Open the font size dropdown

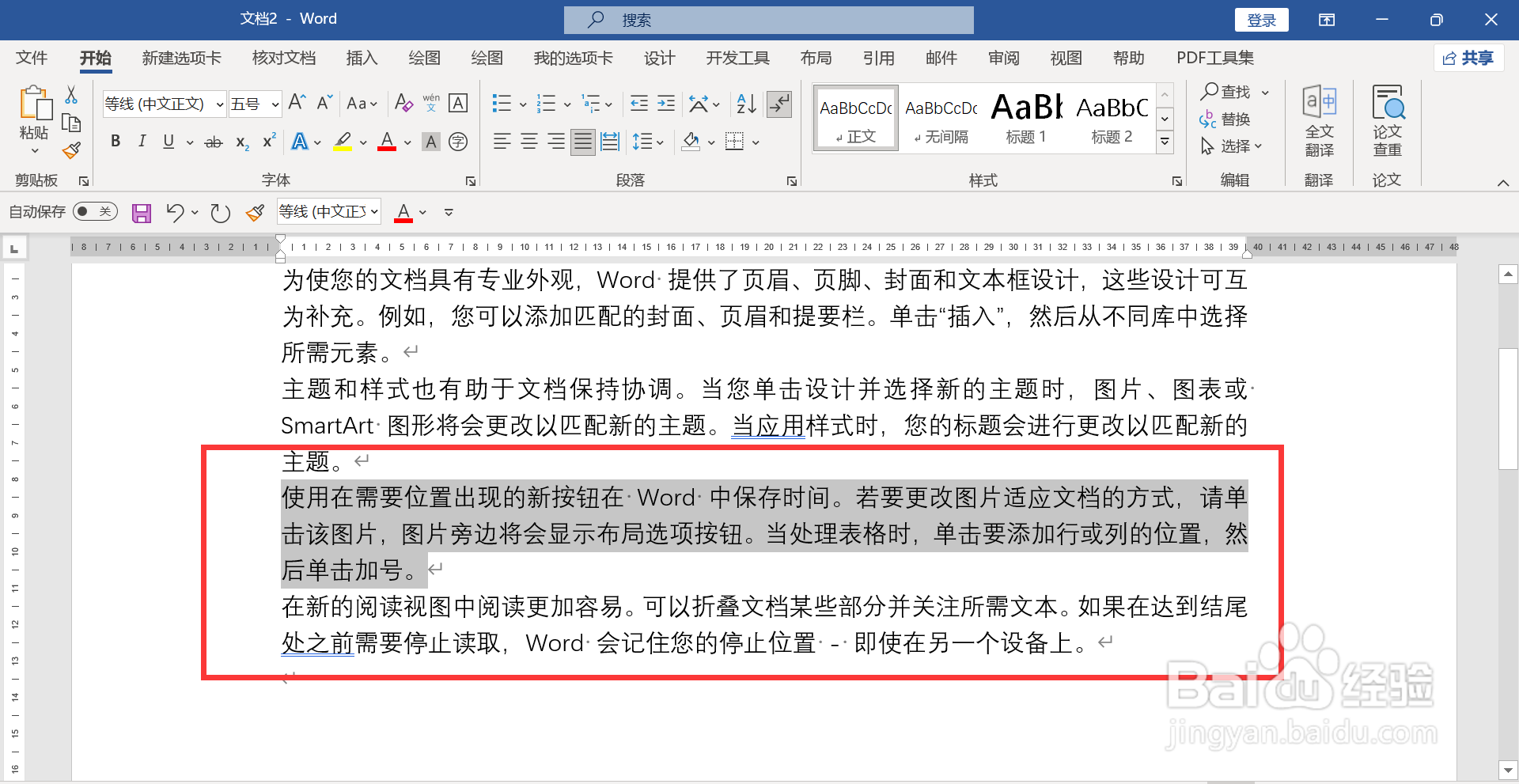[x=275, y=104]
